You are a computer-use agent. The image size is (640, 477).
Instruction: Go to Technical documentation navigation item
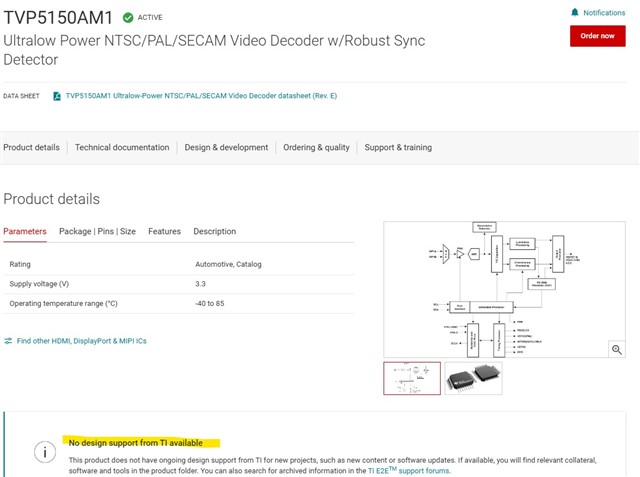click(x=122, y=147)
